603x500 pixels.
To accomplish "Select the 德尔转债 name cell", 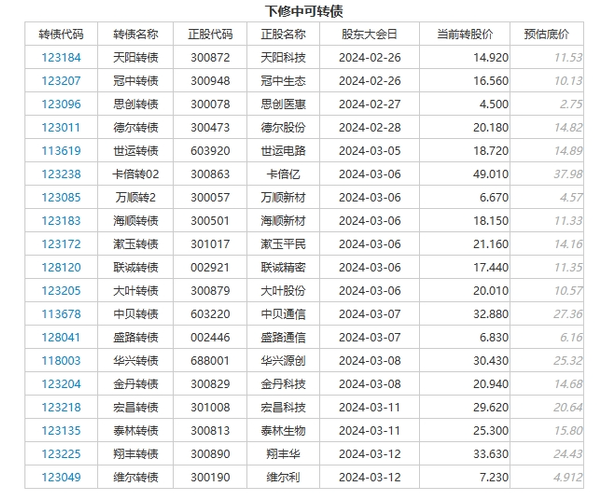I will (x=135, y=128).
